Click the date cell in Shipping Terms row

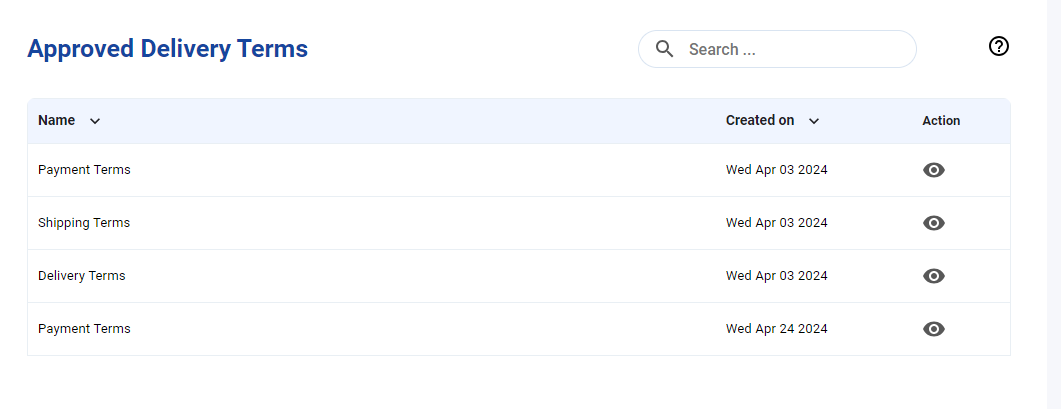(x=777, y=223)
